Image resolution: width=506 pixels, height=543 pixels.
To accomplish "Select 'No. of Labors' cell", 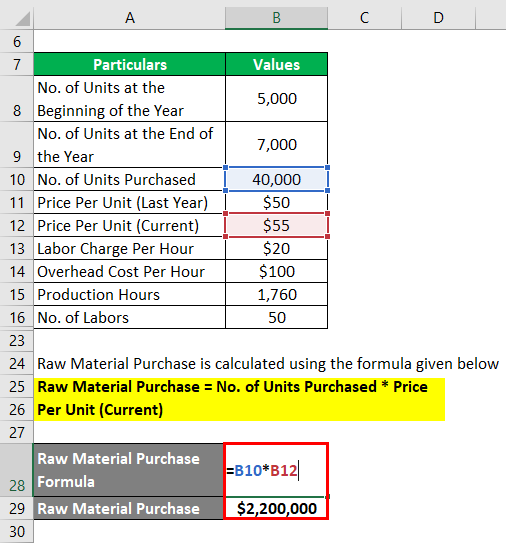I will point(130,317).
